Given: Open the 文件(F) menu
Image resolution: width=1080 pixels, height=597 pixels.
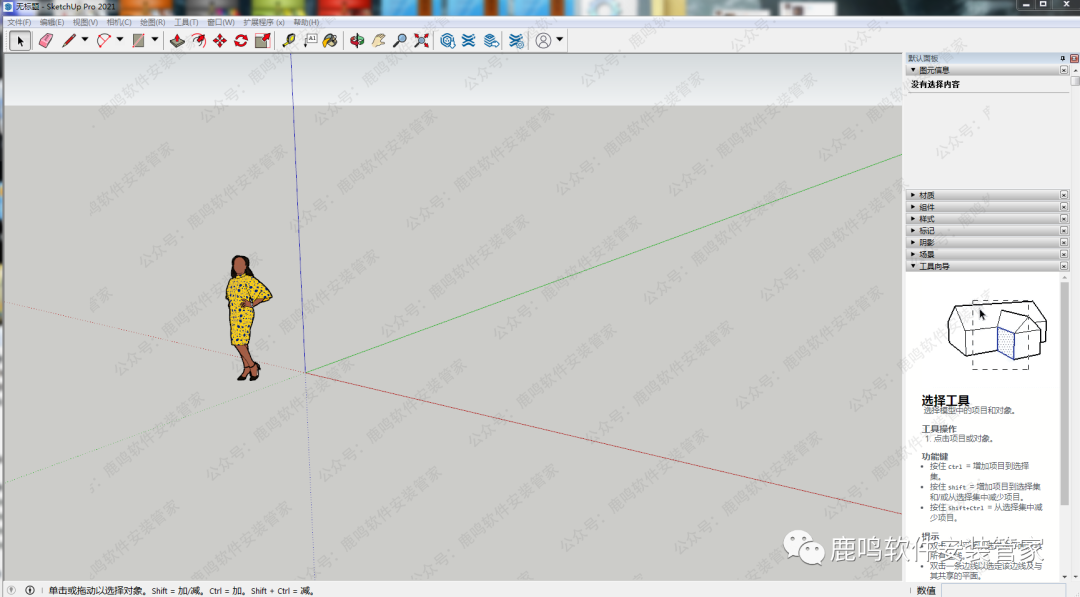Looking at the screenshot, I should (19, 22).
